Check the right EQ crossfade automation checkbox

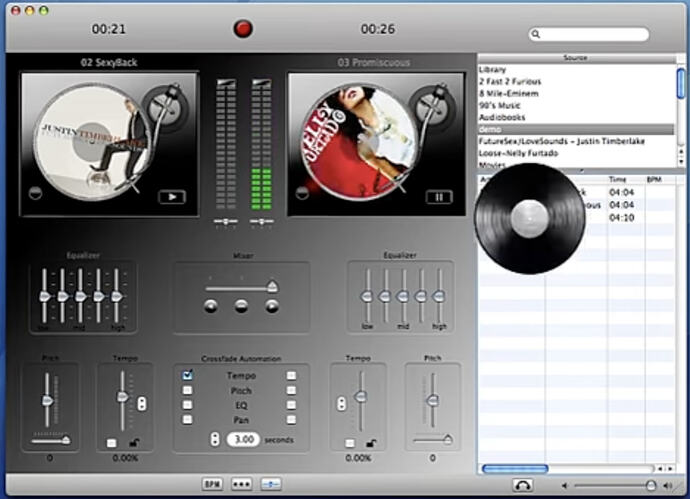tap(291, 405)
